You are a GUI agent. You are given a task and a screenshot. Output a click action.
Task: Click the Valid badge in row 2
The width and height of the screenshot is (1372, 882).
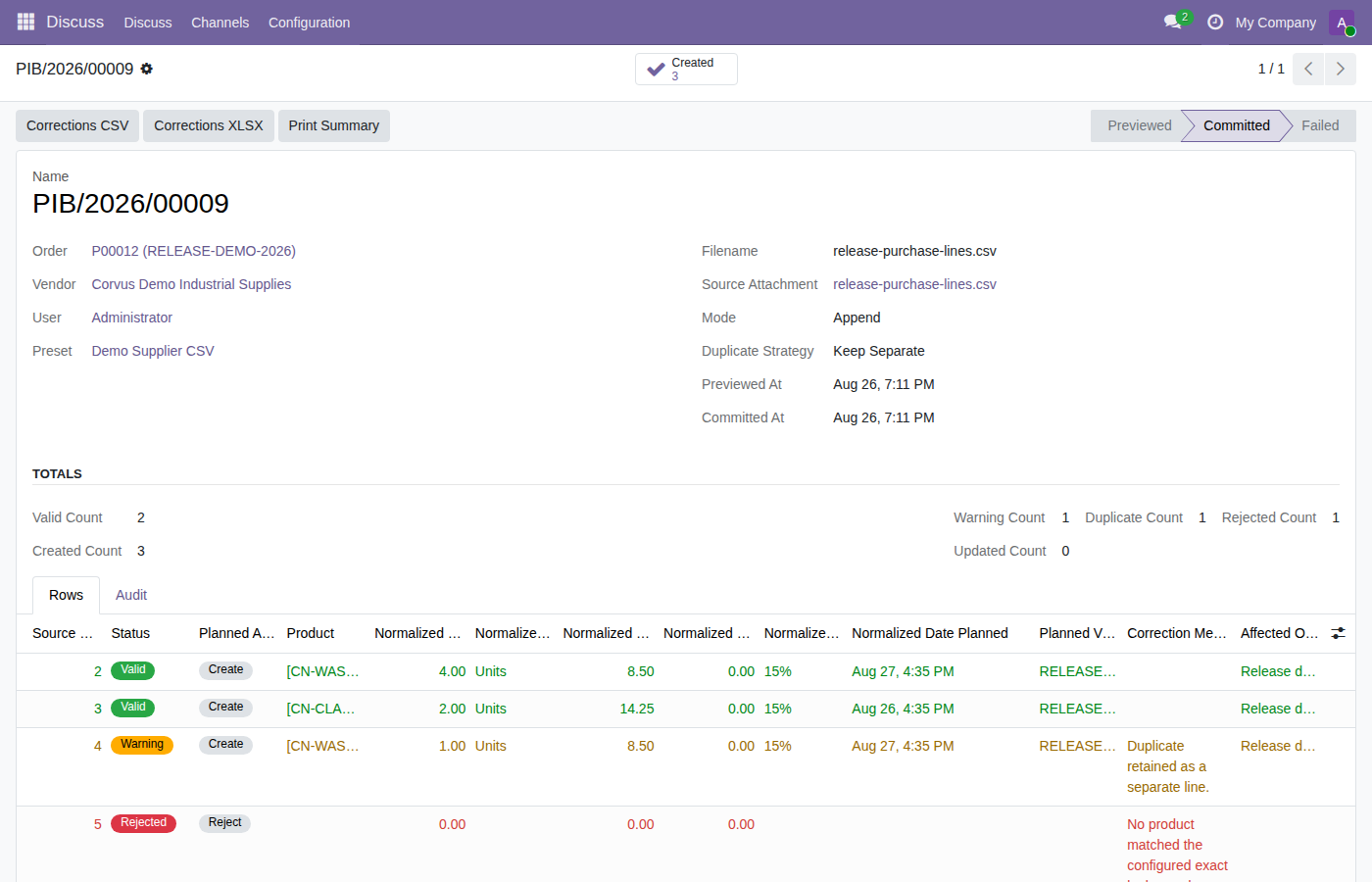[x=133, y=670]
